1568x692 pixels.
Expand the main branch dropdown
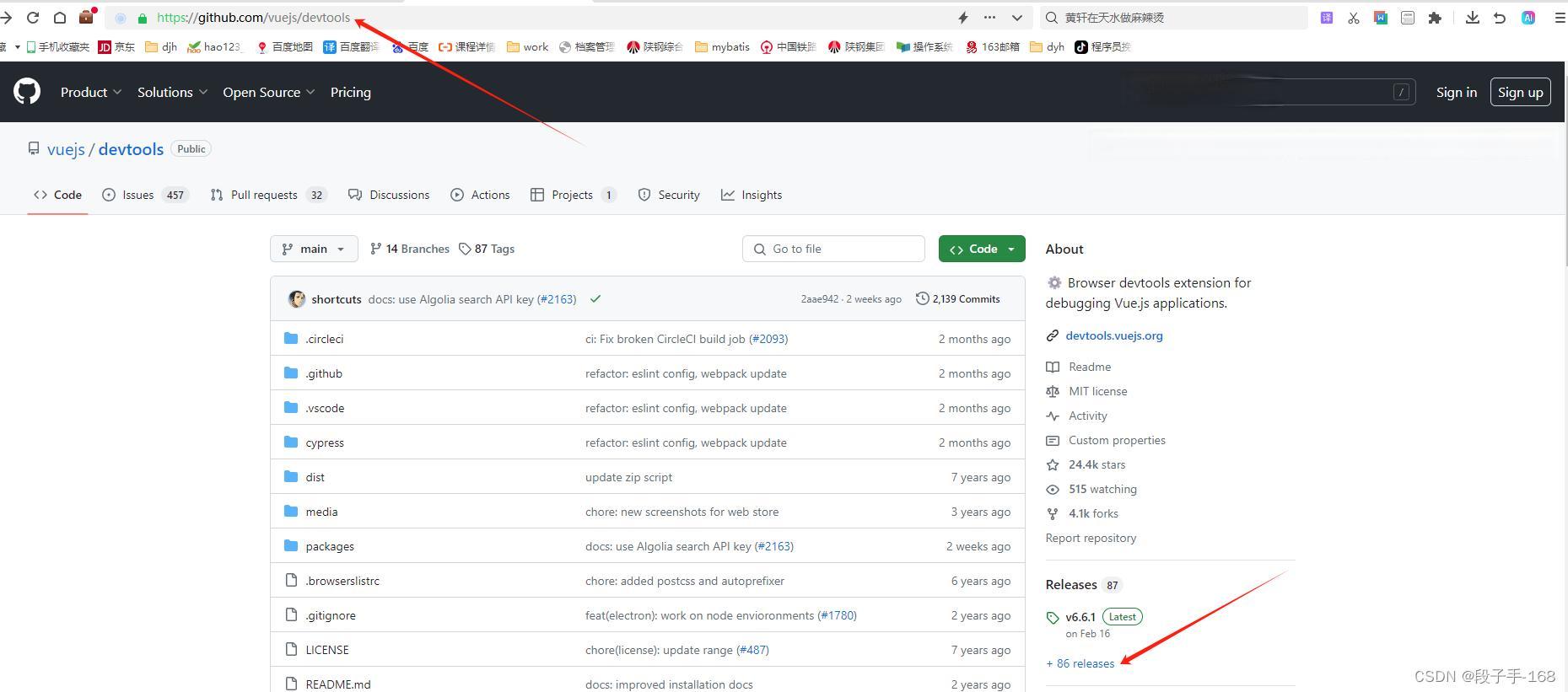click(x=314, y=249)
